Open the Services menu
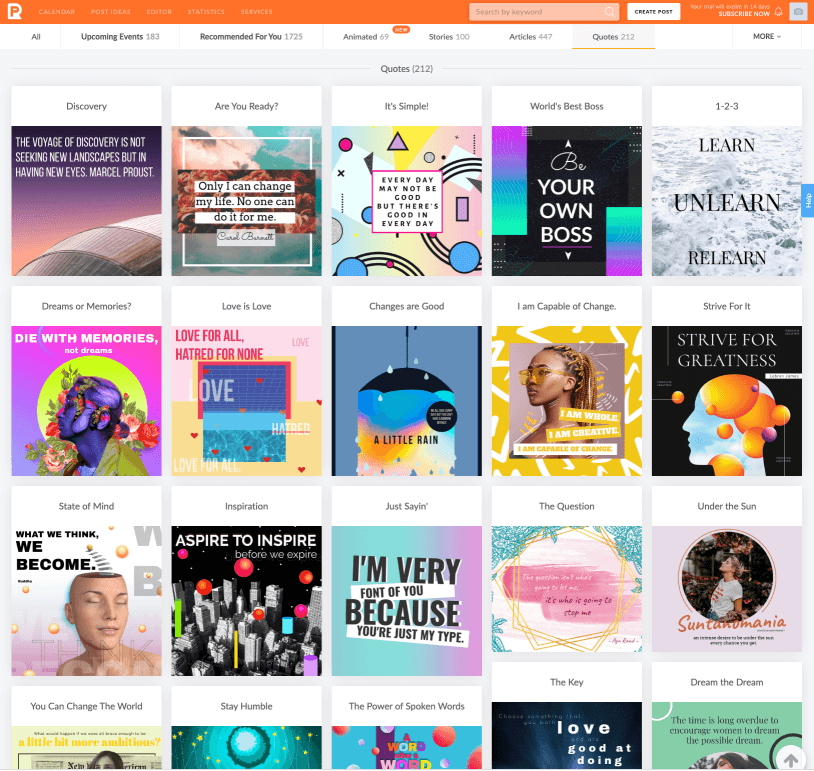The width and height of the screenshot is (814, 771). 256,11
